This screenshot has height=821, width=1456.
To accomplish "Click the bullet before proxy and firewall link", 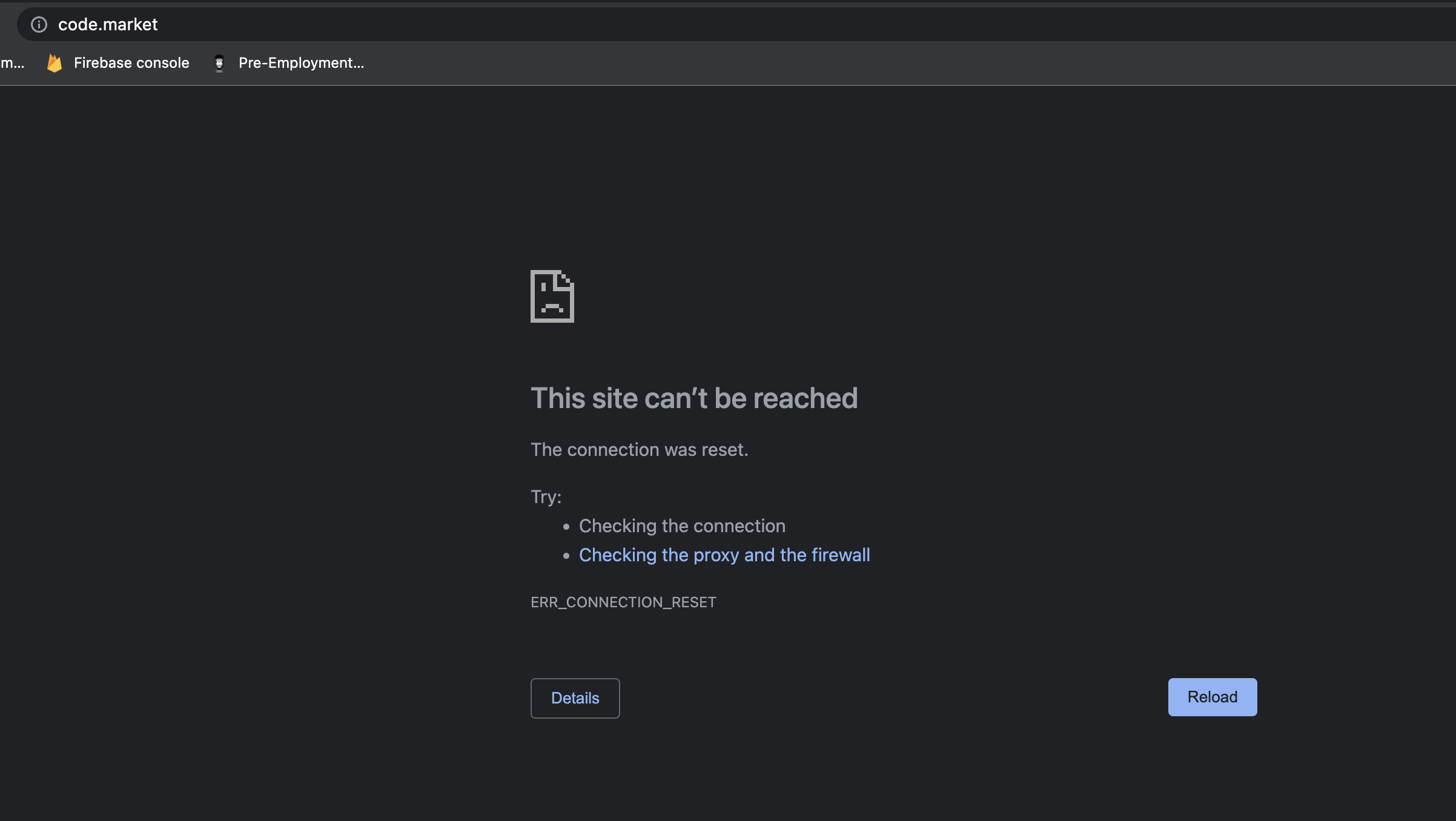I will point(566,556).
